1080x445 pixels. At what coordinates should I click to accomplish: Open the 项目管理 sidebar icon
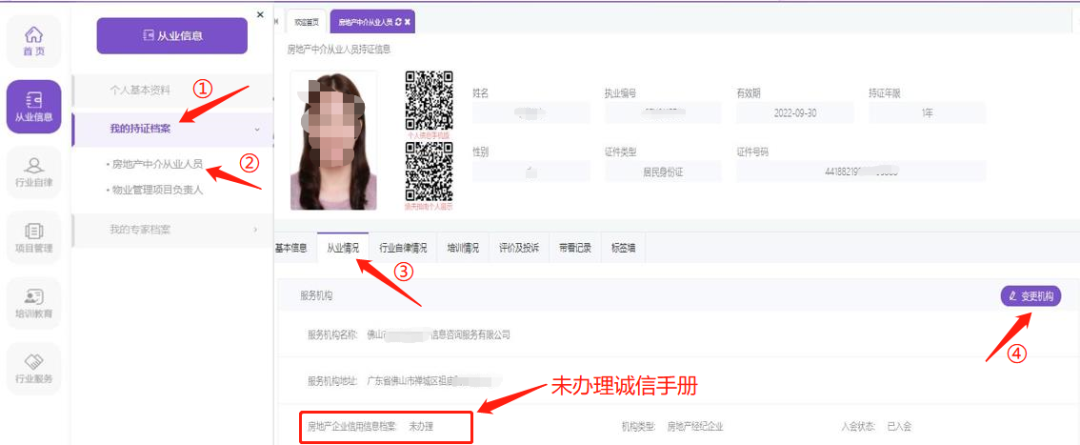click(x=33, y=237)
